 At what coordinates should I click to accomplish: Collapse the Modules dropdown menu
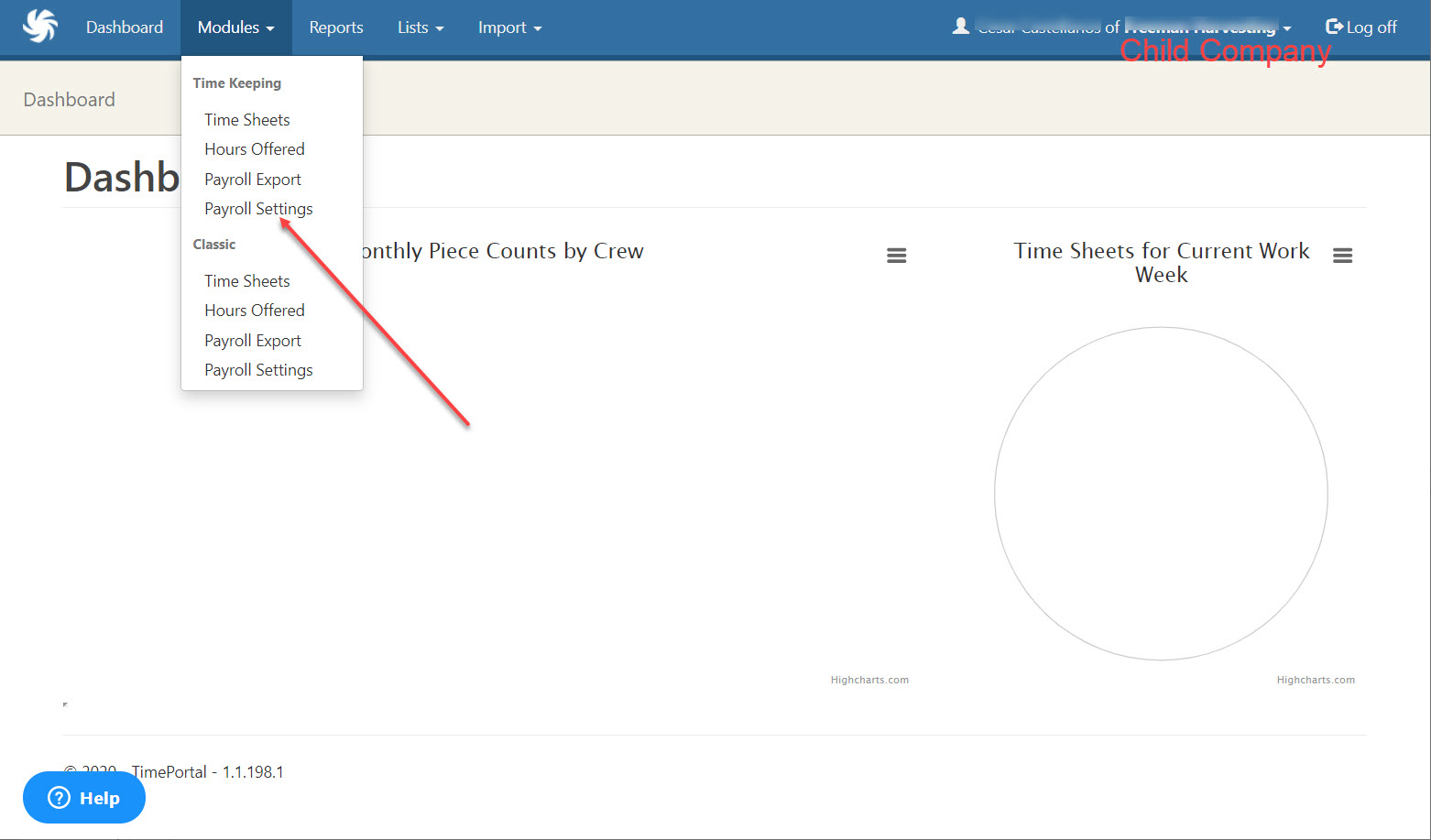(236, 27)
